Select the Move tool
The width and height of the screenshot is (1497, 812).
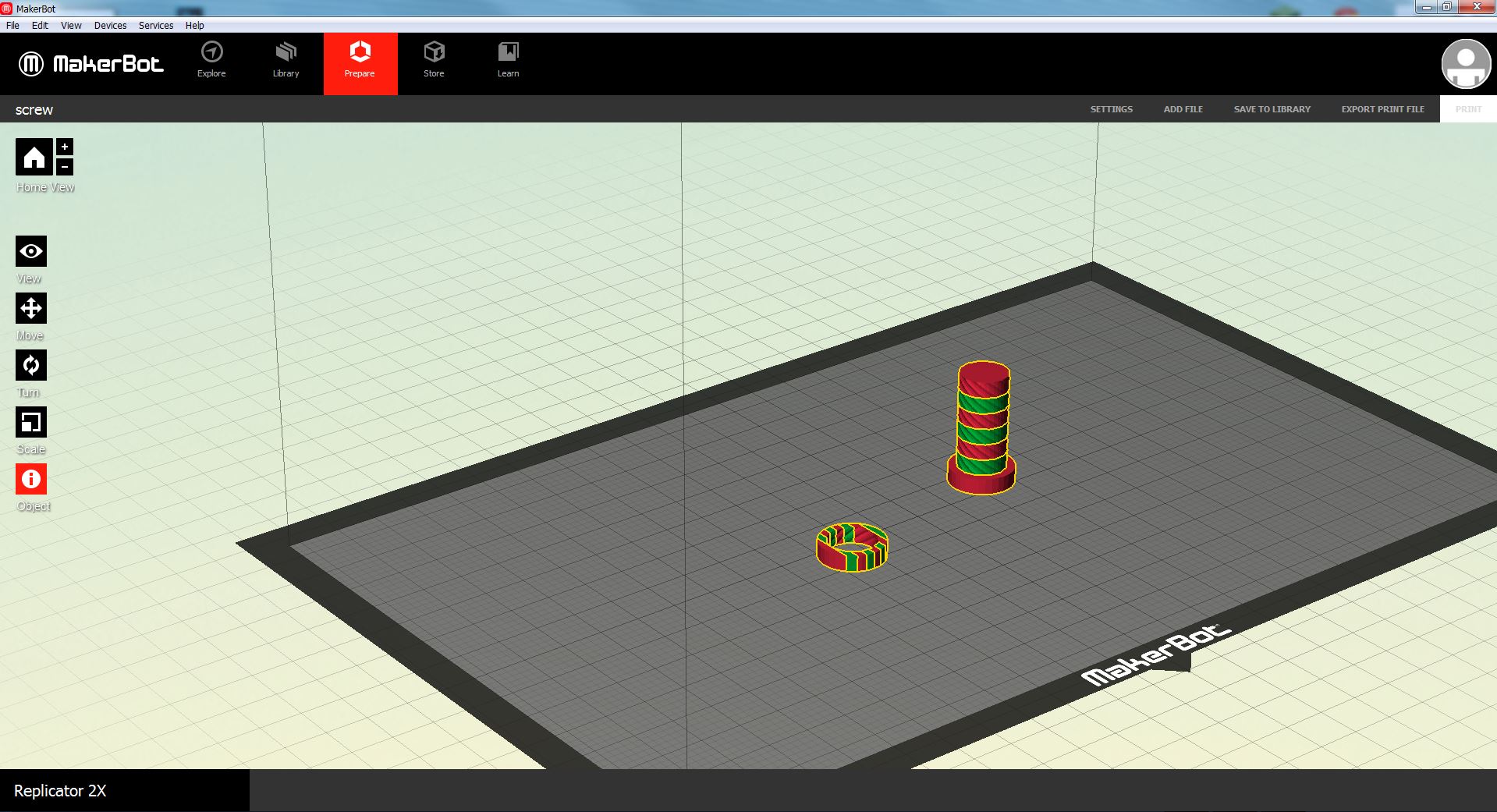click(31, 308)
